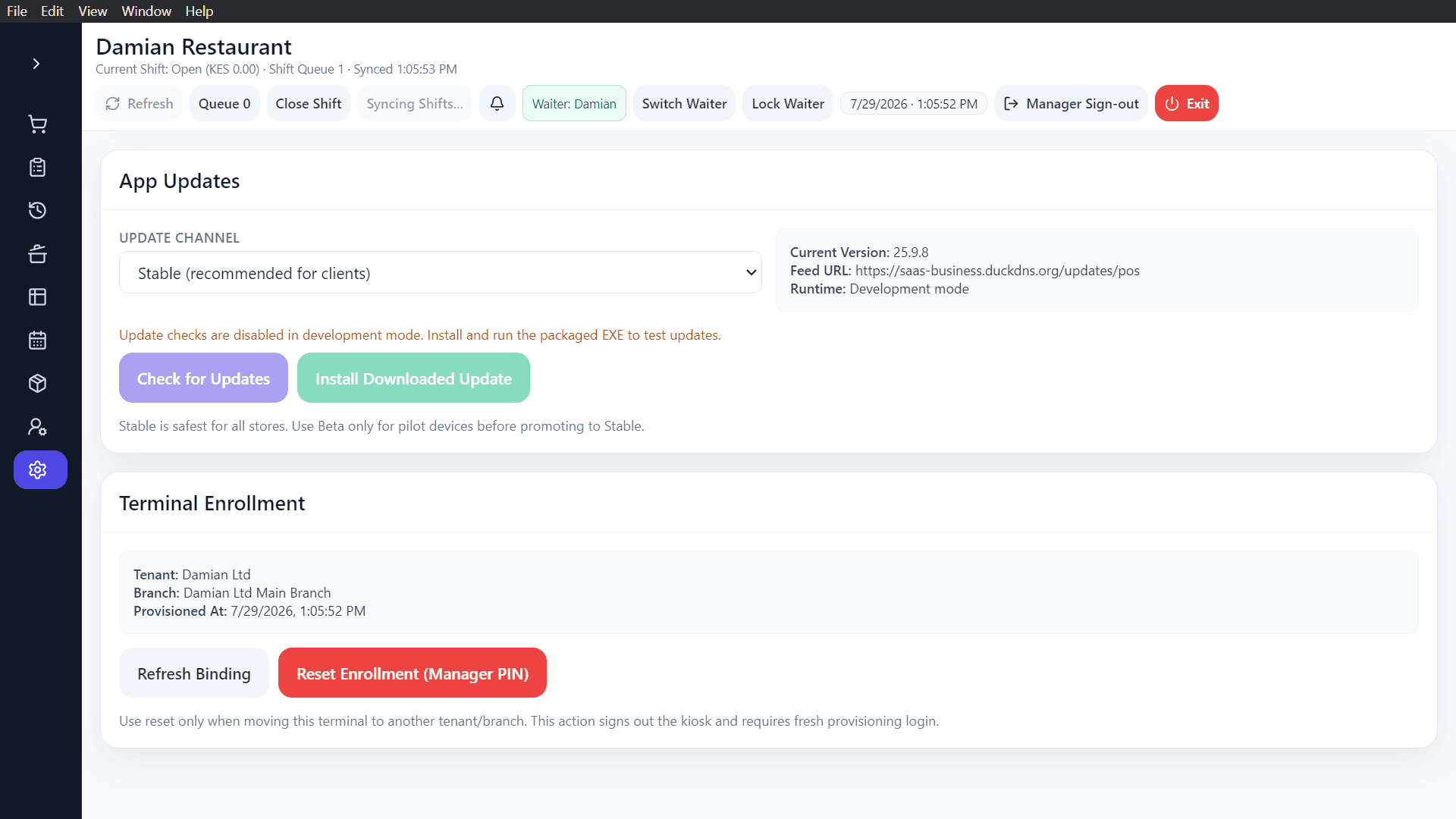Click the Waiter: Damian badge
1456x819 pixels.
(x=574, y=103)
